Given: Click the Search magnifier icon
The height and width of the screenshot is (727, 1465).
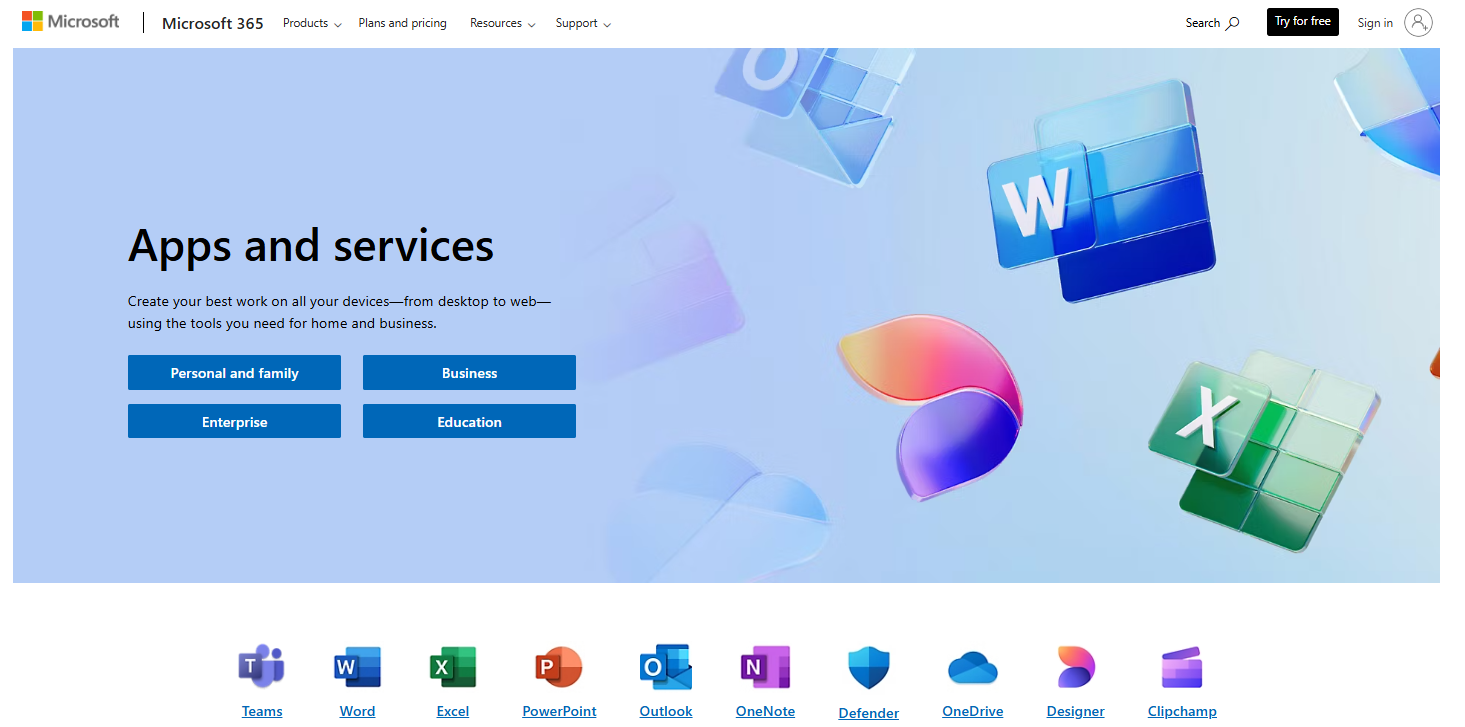Looking at the screenshot, I should (x=1232, y=23).
